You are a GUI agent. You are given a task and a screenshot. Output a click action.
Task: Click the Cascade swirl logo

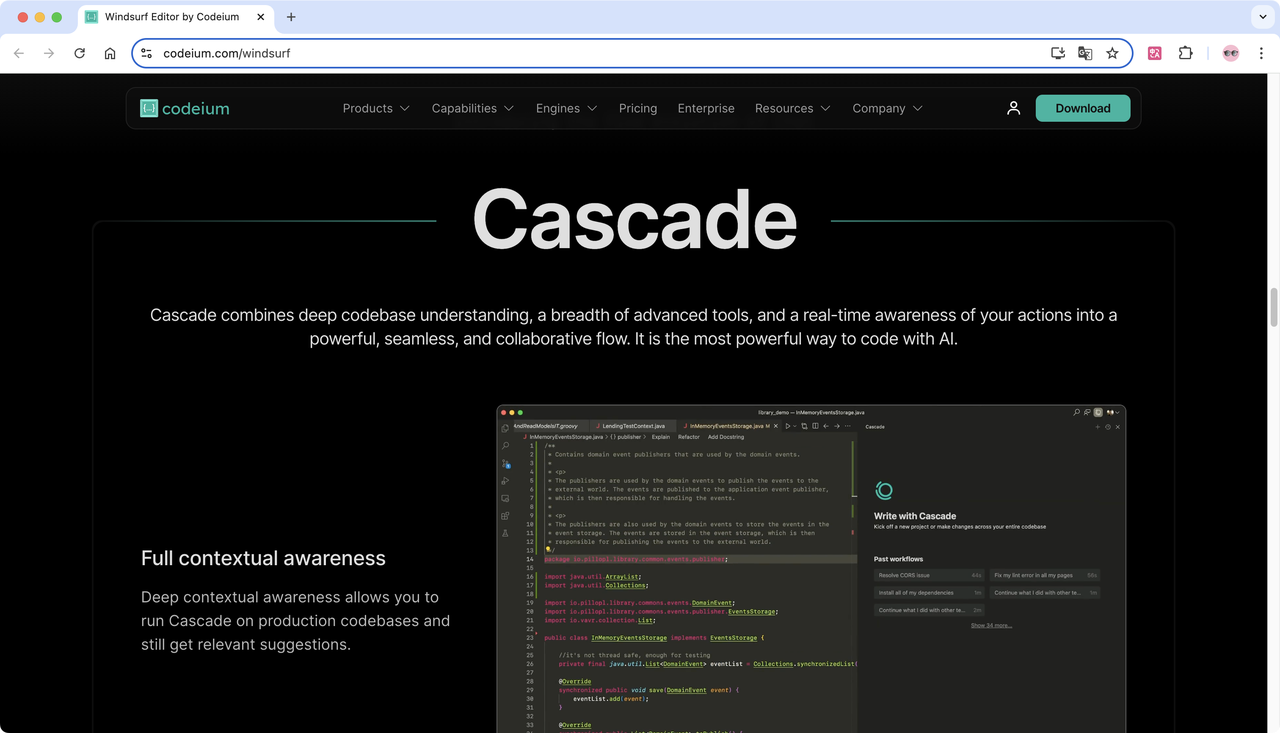[884, 490]
